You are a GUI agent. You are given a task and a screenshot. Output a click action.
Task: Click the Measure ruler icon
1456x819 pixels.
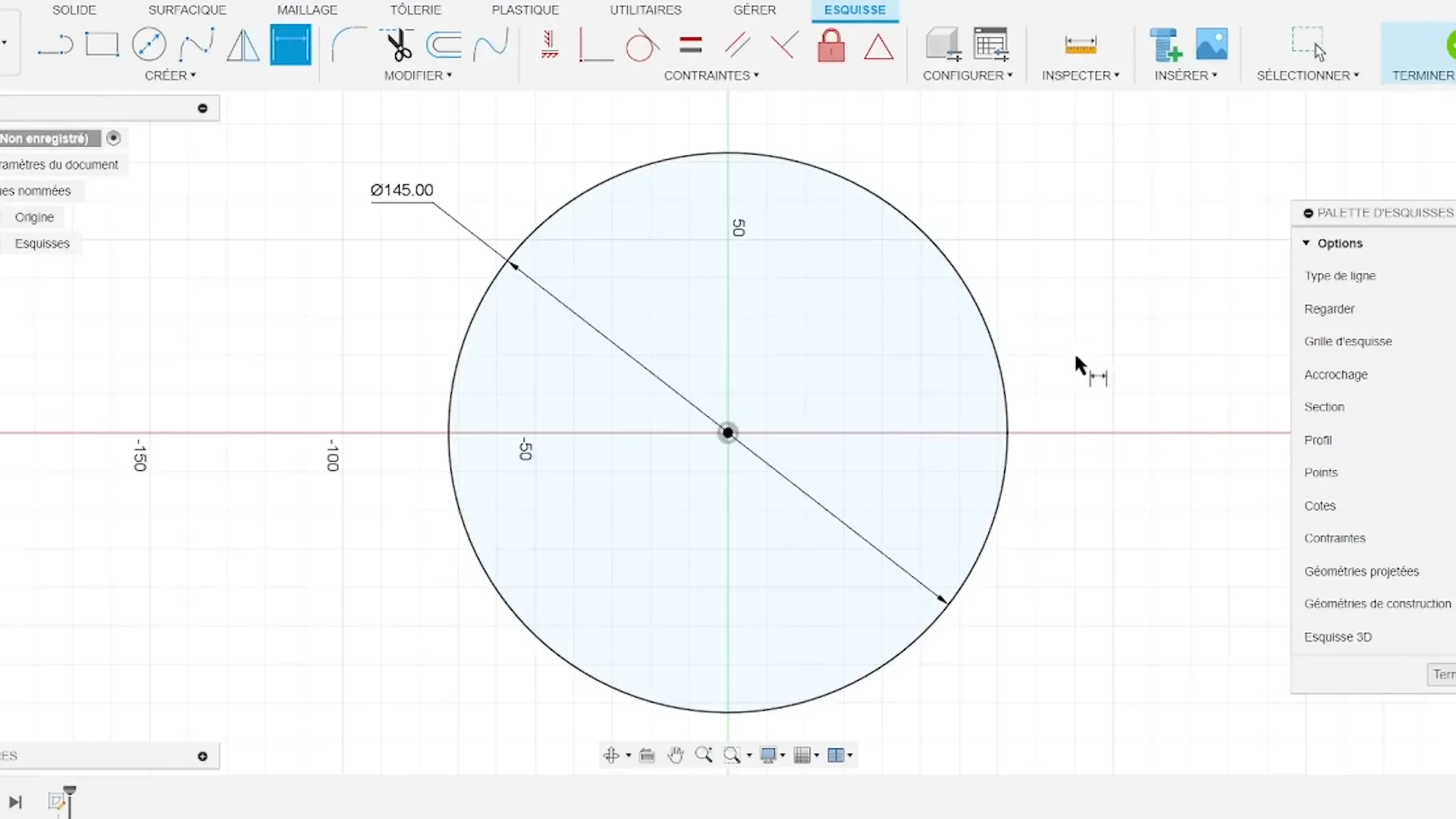(x=1081, y=45)
